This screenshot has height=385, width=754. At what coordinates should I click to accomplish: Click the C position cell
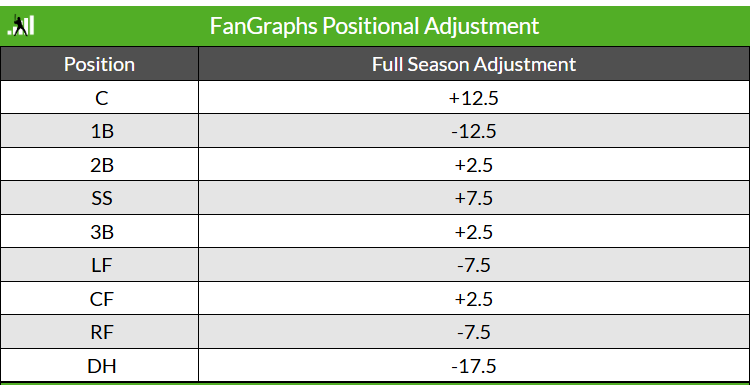(x=100, y=98)
